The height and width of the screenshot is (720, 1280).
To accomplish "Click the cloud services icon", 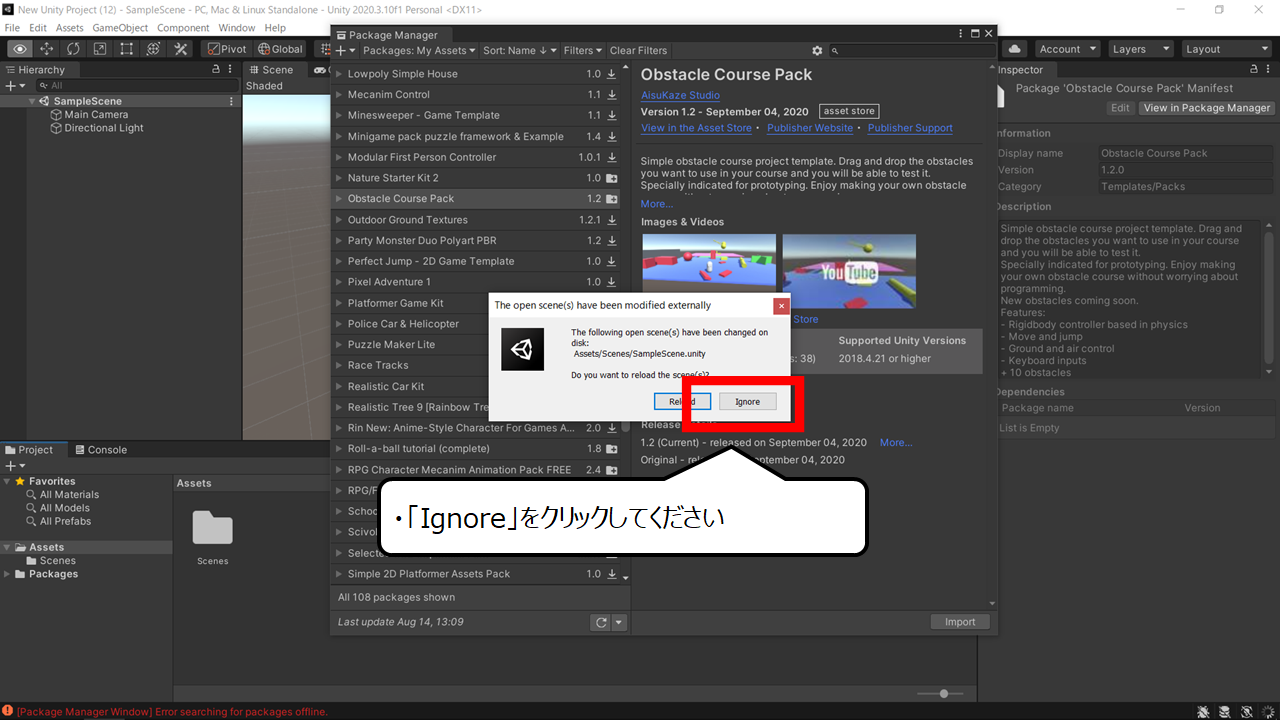I will point(1015,49).
